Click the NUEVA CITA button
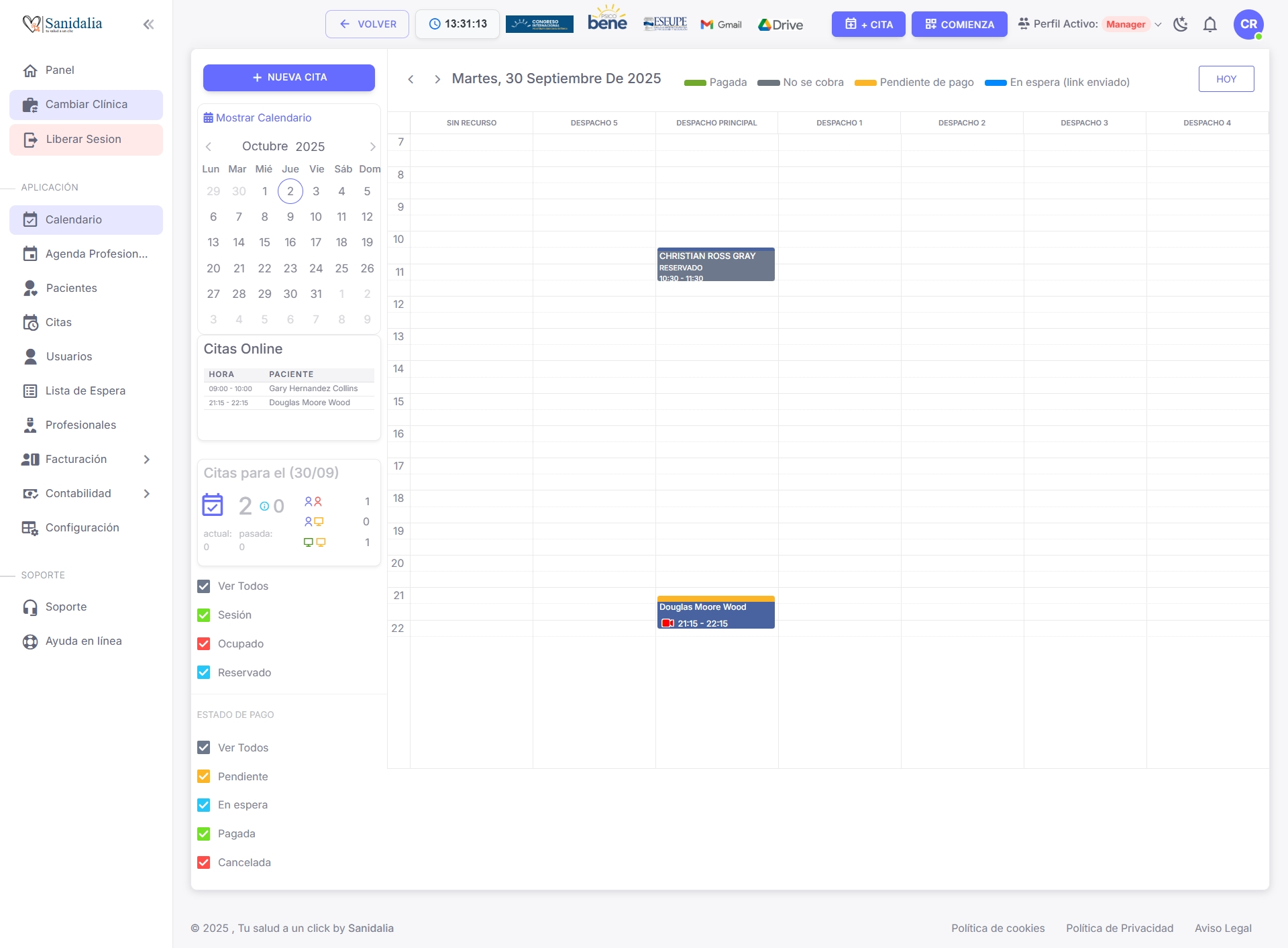The width and height of the screenshot is (1288, 948). [288, 77]
